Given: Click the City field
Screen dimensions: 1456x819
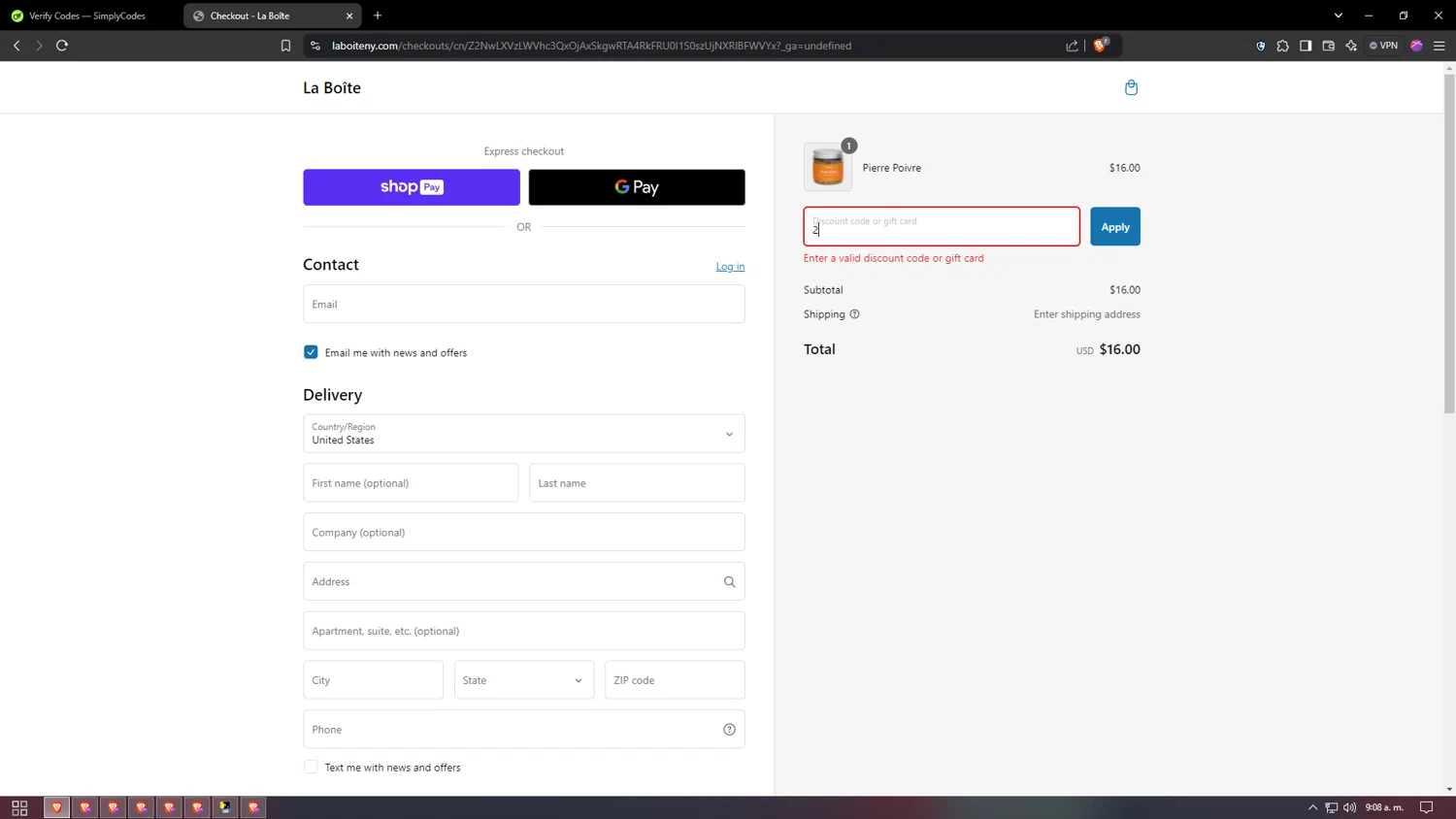Looking at the screenshot, I should click(x=373, y=680).
